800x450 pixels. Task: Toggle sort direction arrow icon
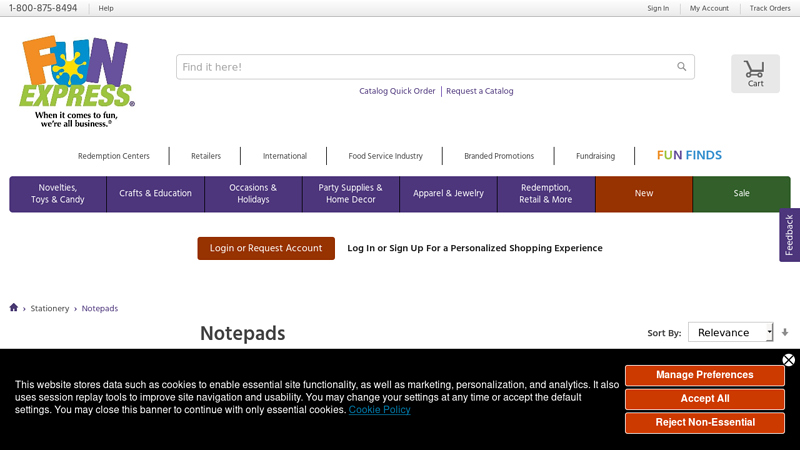(x=785, y=332)
